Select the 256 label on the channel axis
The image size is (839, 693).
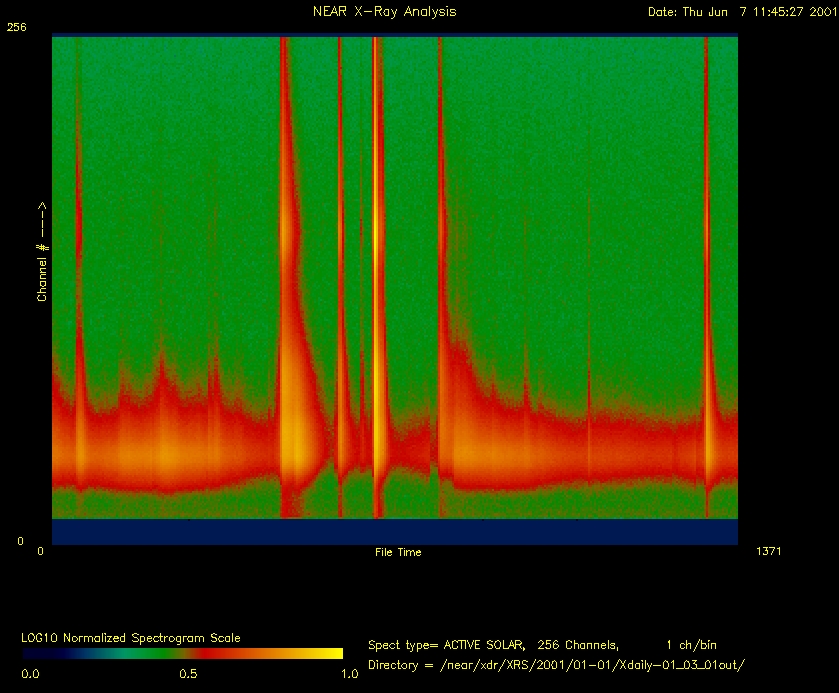click(16, 28)
